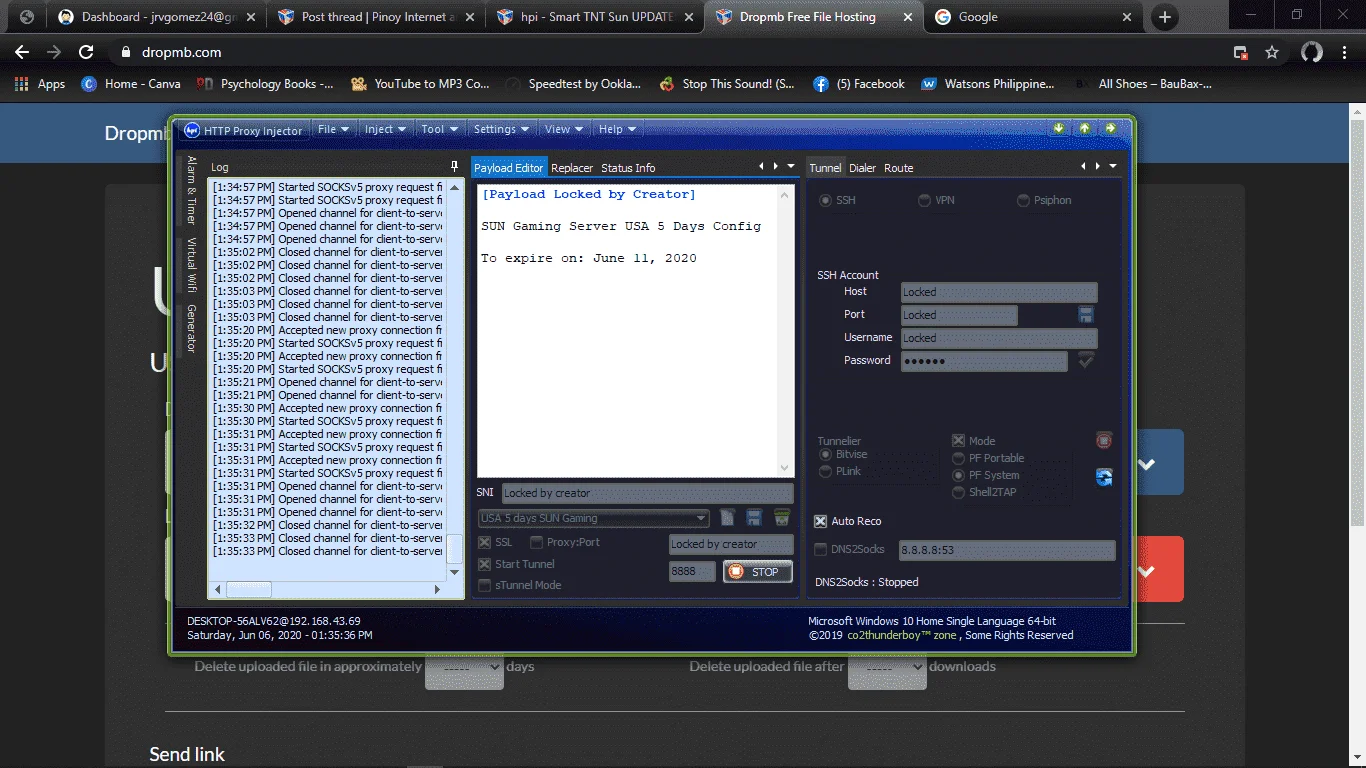This screenshot has height=768, width=1366.
Task: Open the View menu dropdown
Action: [564, 129]
